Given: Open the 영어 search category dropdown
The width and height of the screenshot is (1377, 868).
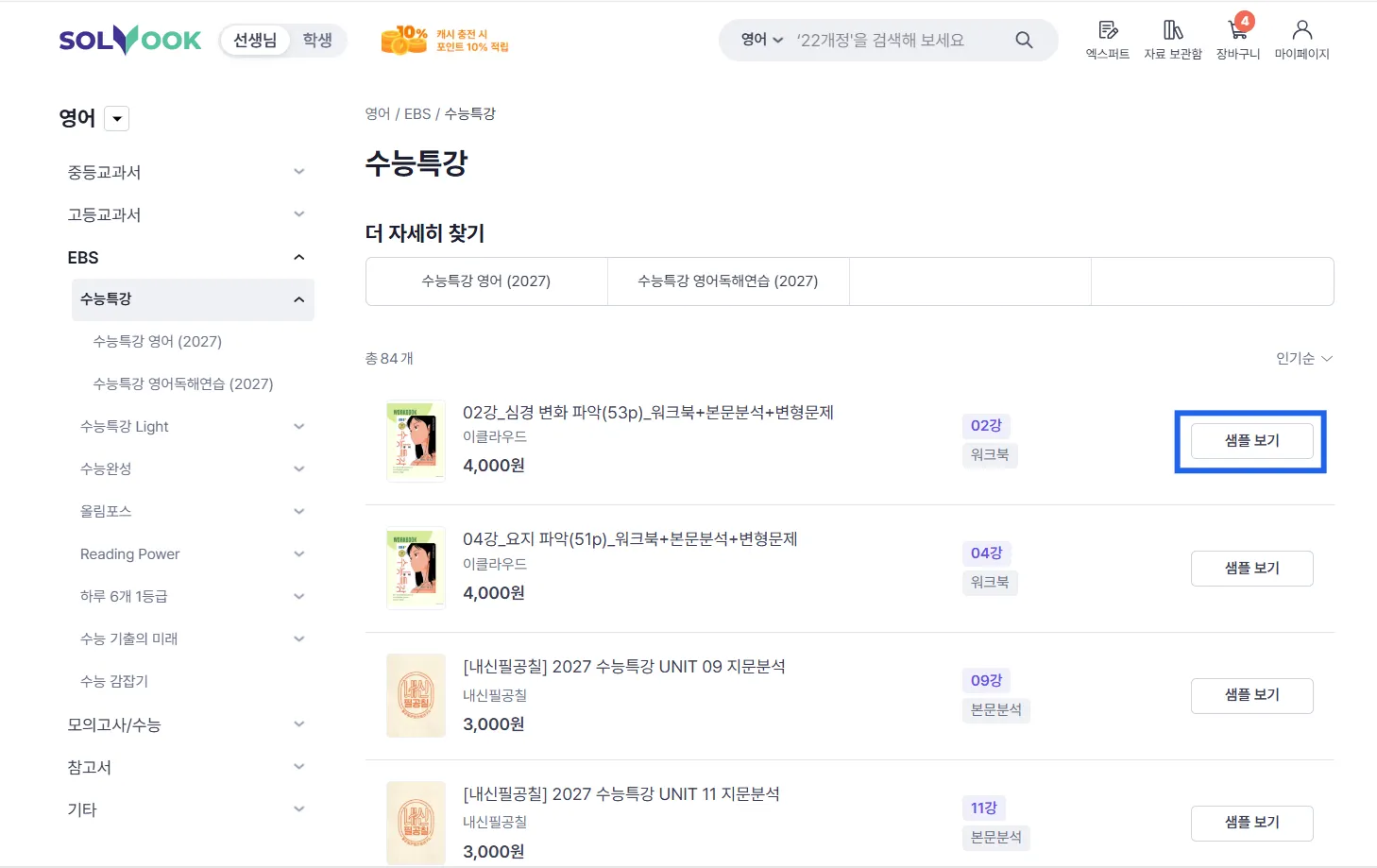Looking at the screenshot, I should click(762, 40).
